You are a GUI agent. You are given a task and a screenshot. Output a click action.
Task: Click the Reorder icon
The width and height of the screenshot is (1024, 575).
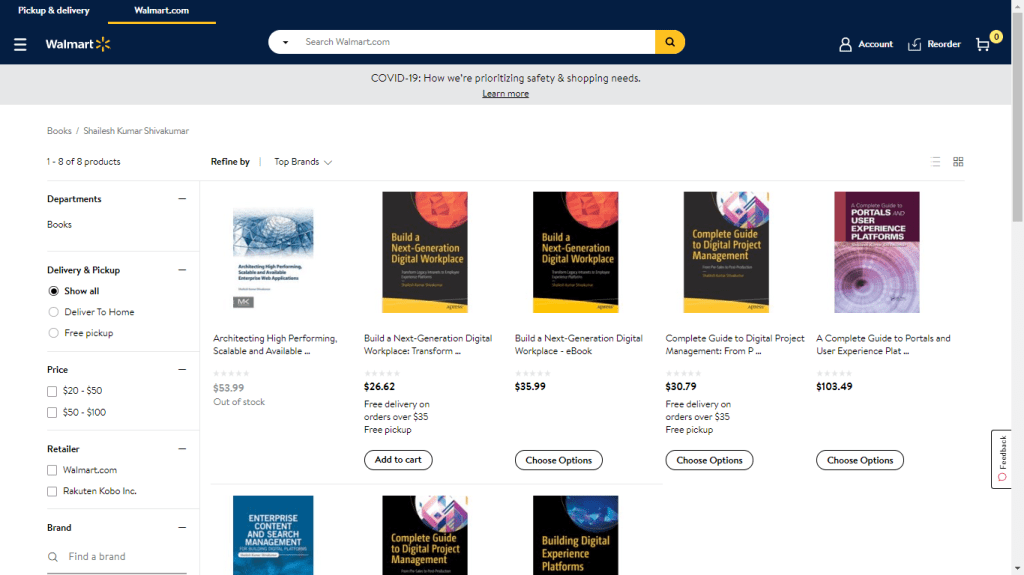(x=915, y=44)
